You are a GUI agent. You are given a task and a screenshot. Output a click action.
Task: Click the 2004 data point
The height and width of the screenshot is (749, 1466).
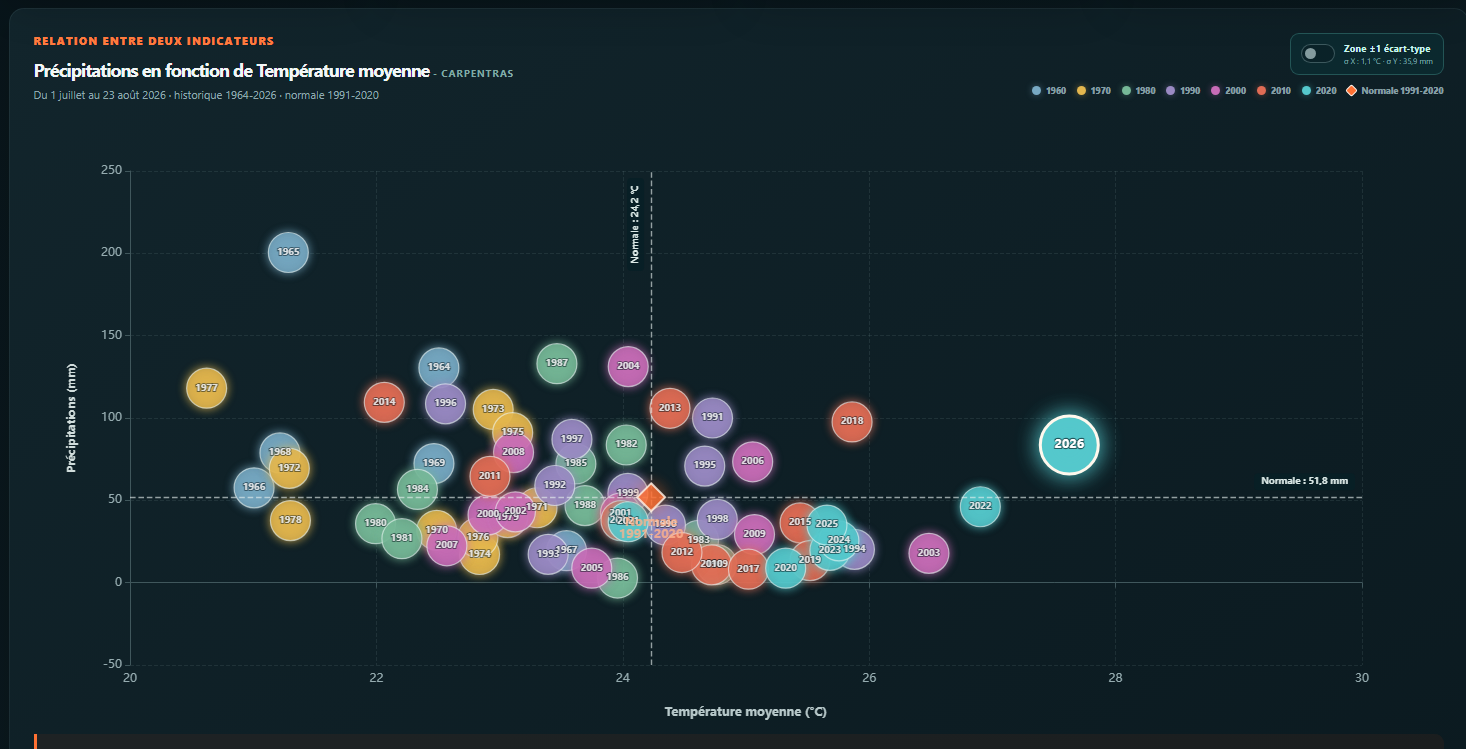[628, 366]
